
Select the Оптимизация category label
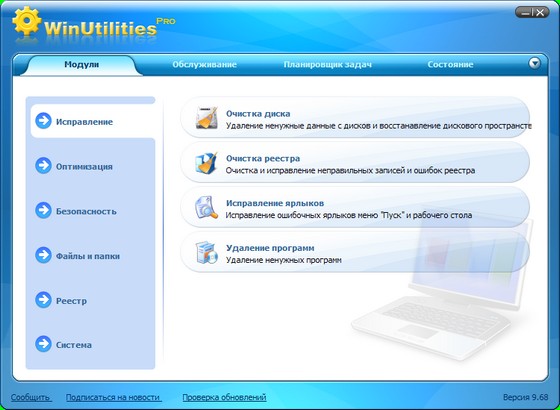coord(84,167)
